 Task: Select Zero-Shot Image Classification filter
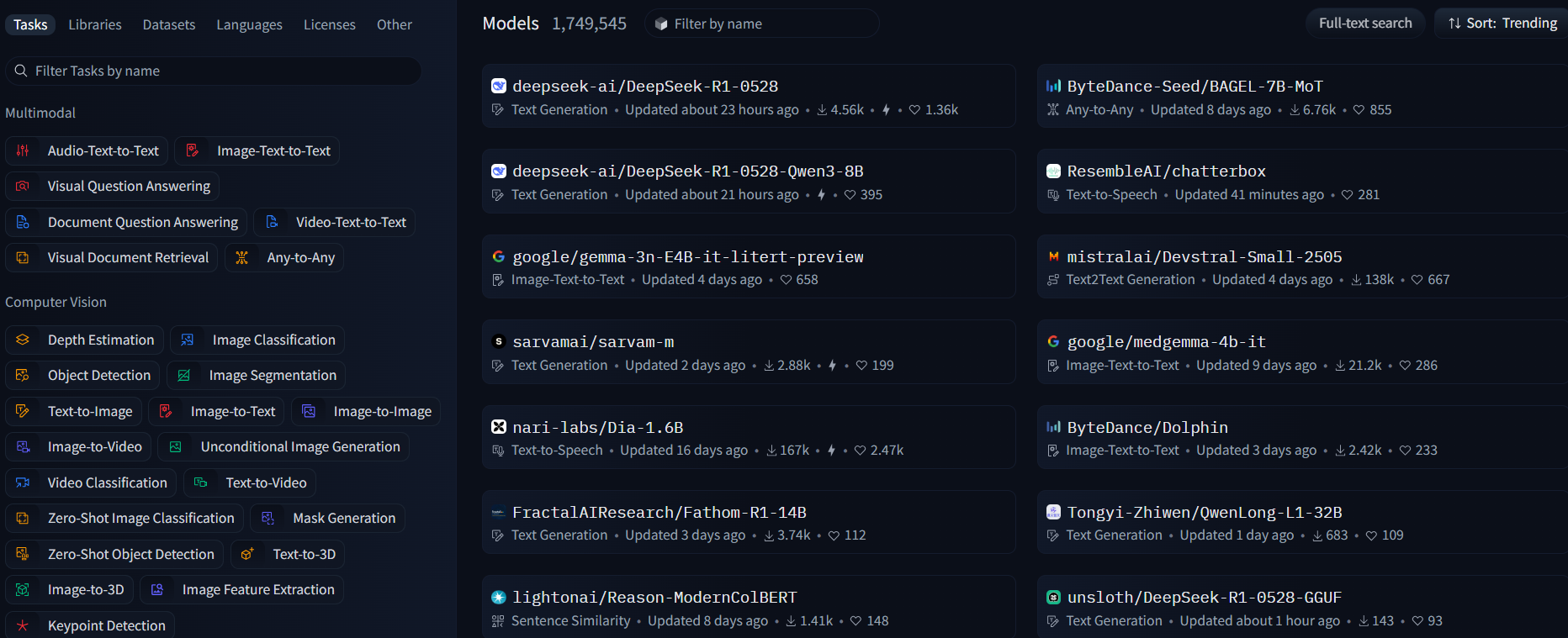click(x=124, y=518)
